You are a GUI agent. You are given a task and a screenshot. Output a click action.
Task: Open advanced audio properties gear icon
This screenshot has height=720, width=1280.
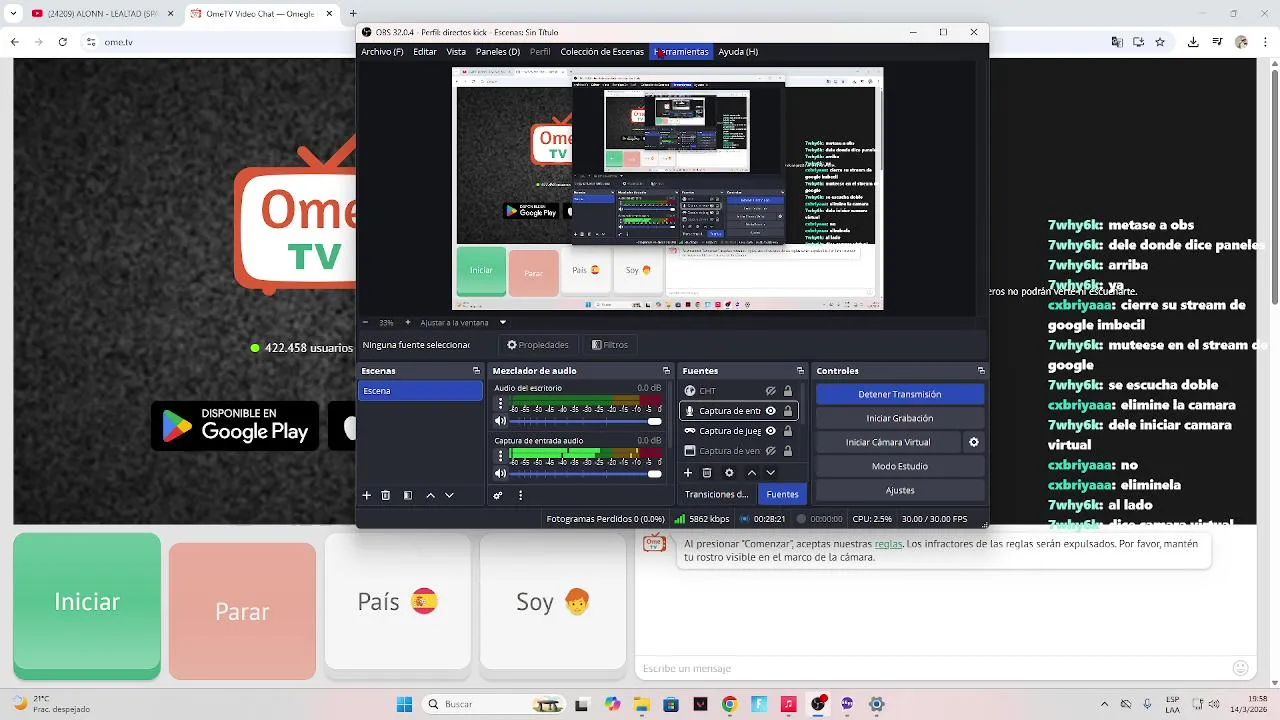(498, 495)
